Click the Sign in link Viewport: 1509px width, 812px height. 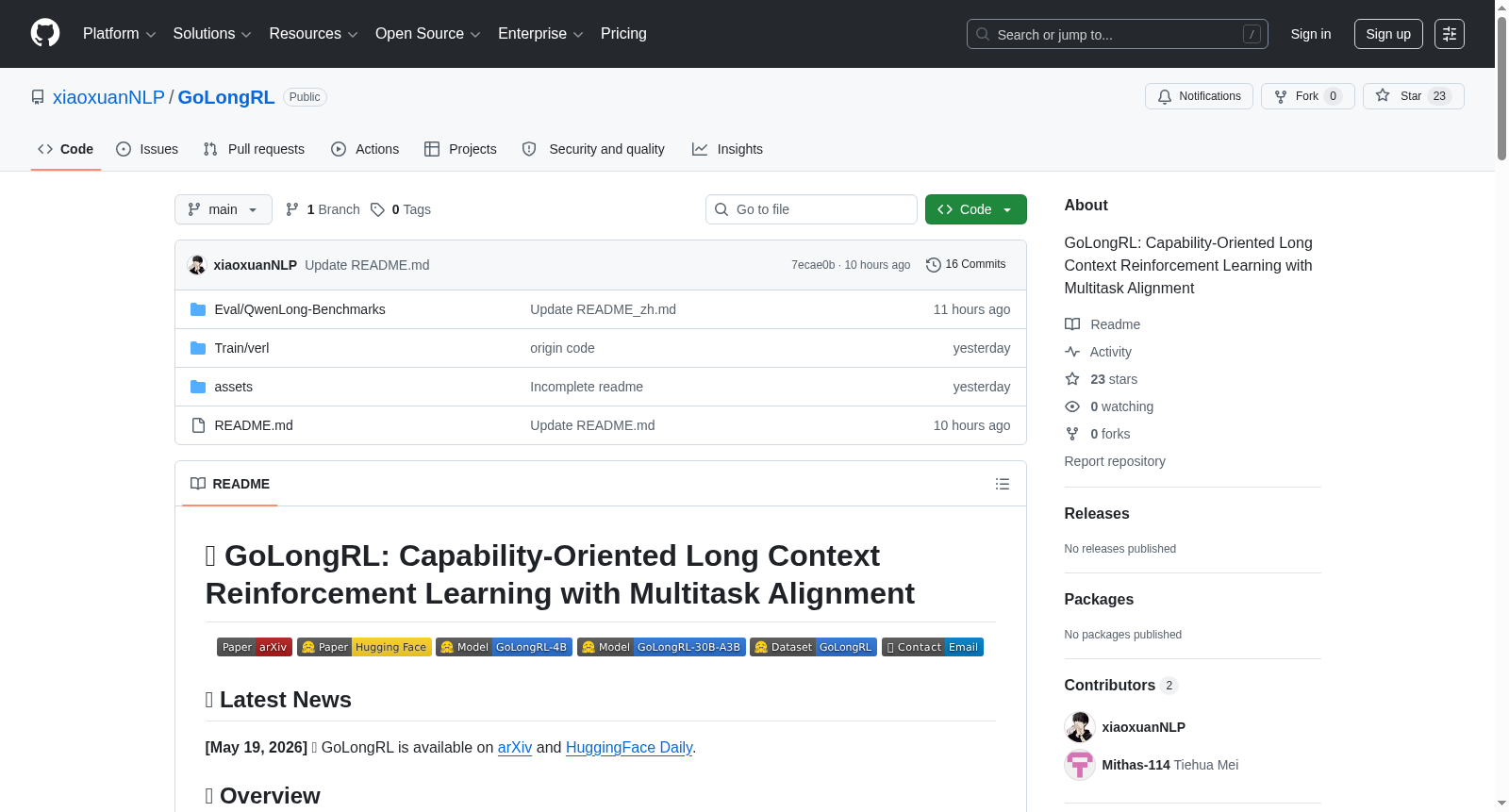click(x=1311, y=34)
